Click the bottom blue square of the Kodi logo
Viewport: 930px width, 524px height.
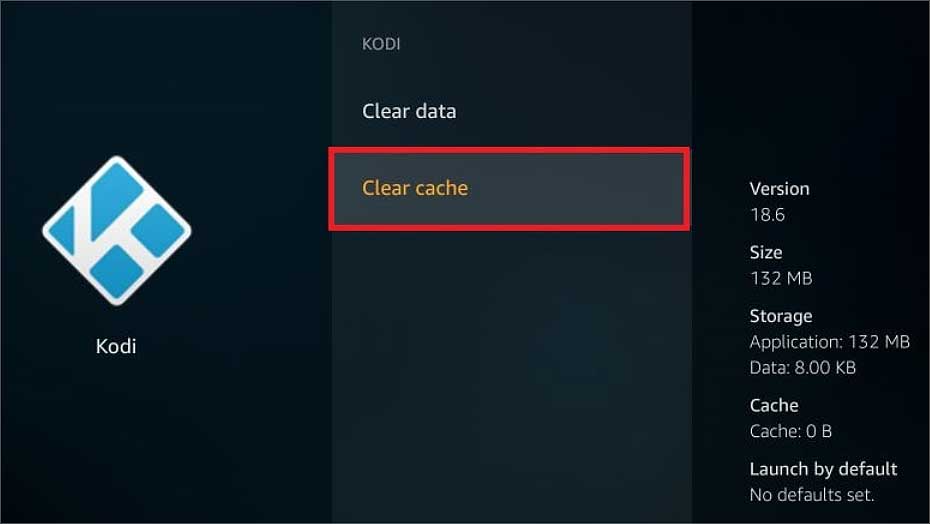116,272
